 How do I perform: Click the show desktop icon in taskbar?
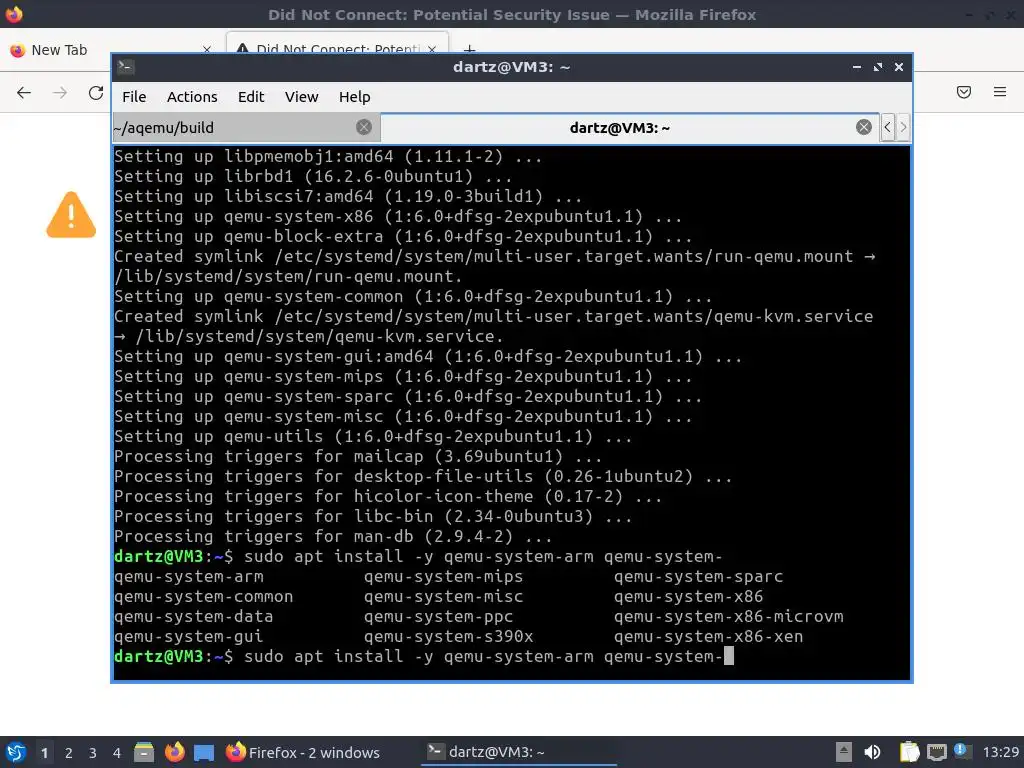tap(204, 753)
